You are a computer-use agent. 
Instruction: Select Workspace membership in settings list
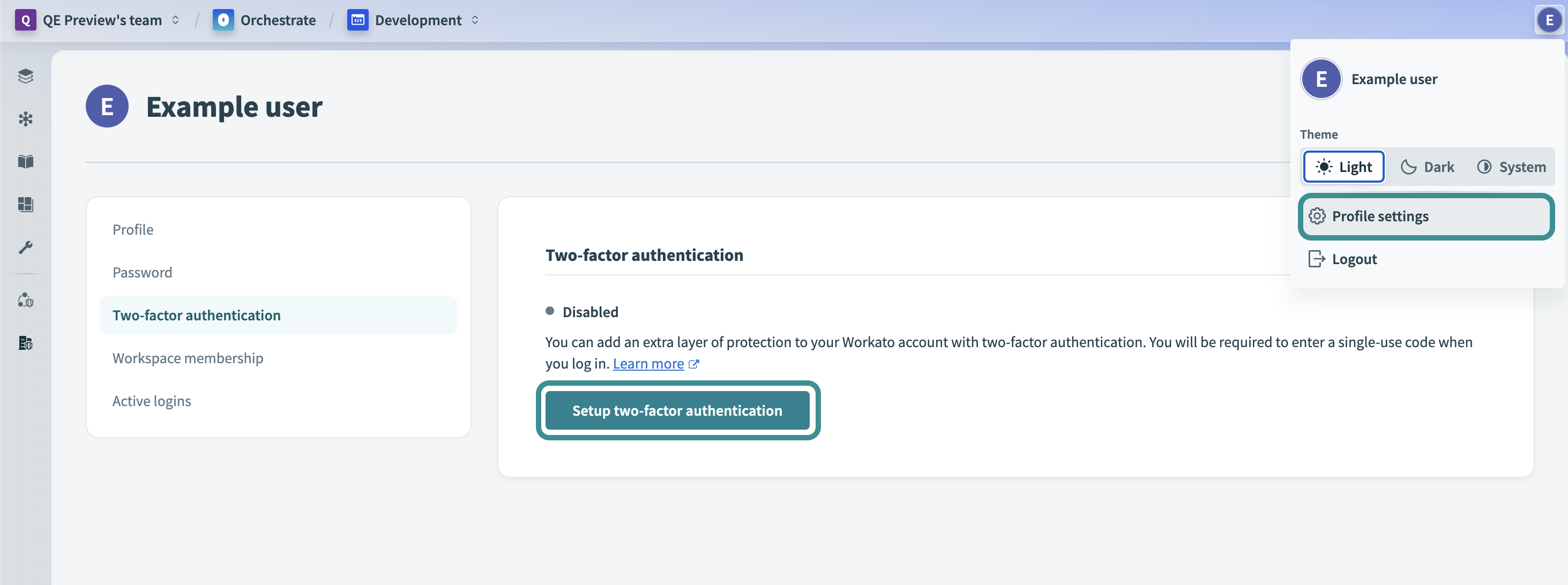(x=188, y=358)
